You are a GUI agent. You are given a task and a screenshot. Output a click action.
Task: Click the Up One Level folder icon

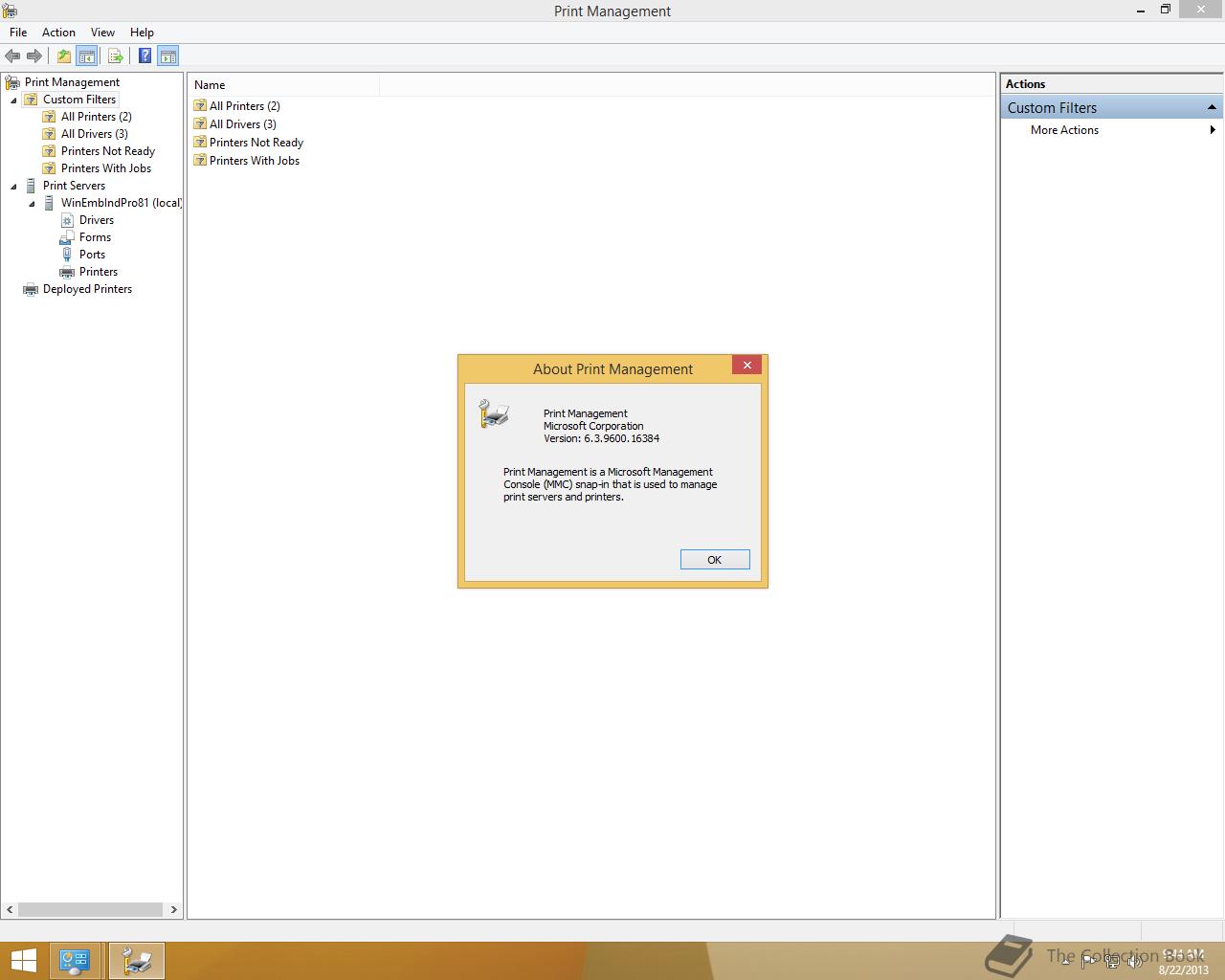coord(64,56)
